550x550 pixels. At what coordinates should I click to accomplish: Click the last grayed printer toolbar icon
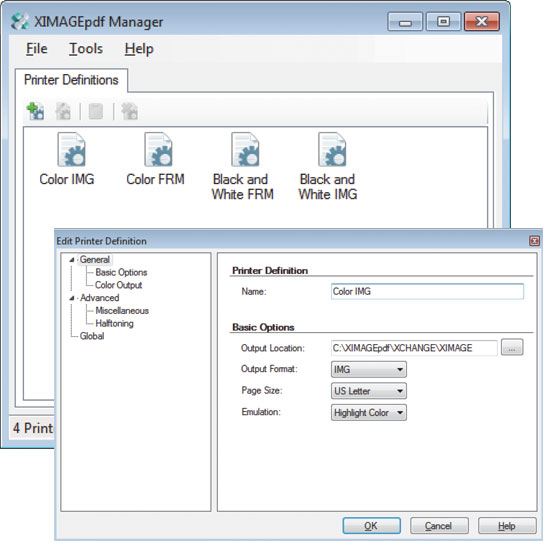click(129, 111)
